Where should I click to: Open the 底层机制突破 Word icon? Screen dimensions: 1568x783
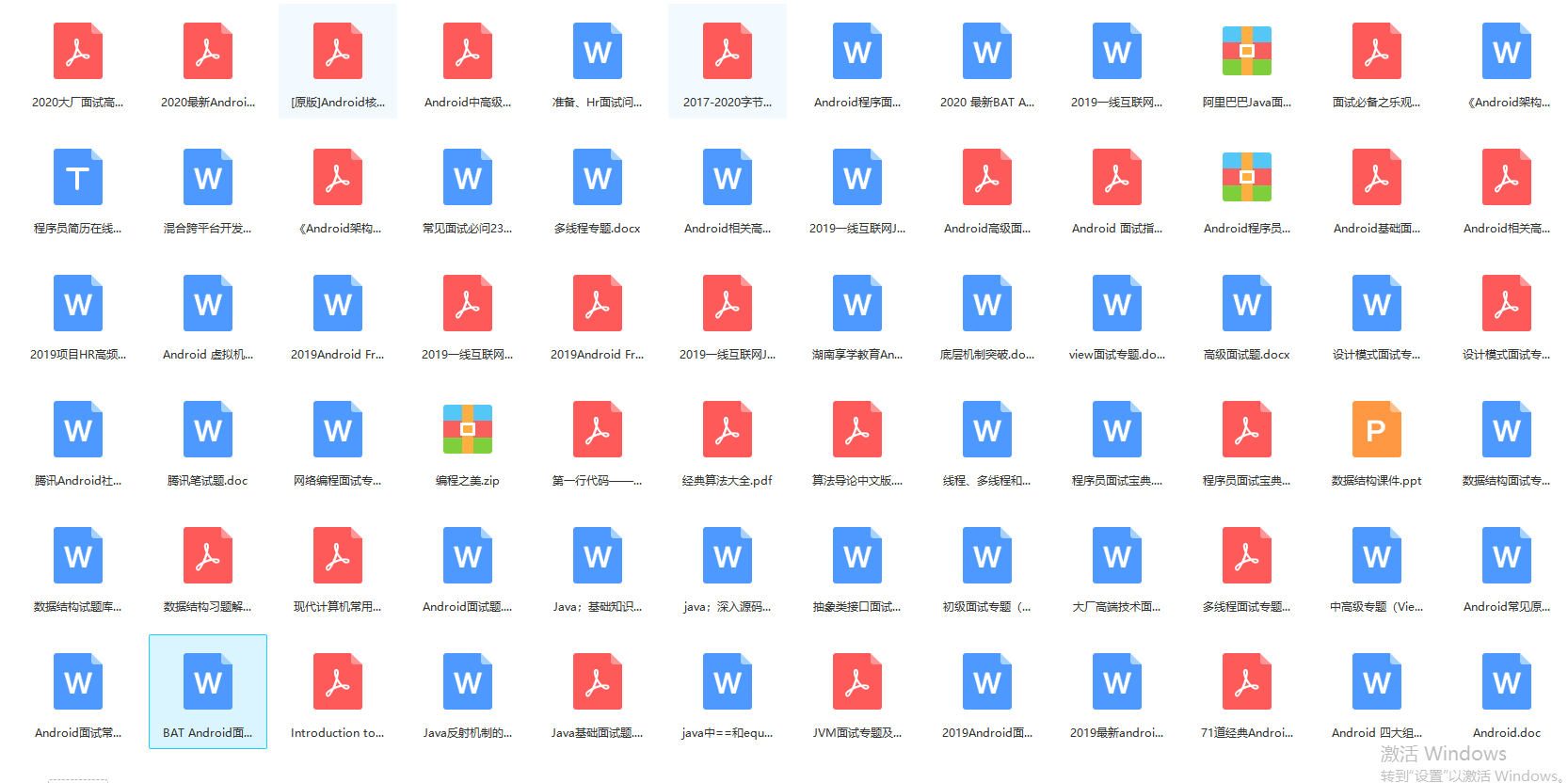click(x=987, y=303)
